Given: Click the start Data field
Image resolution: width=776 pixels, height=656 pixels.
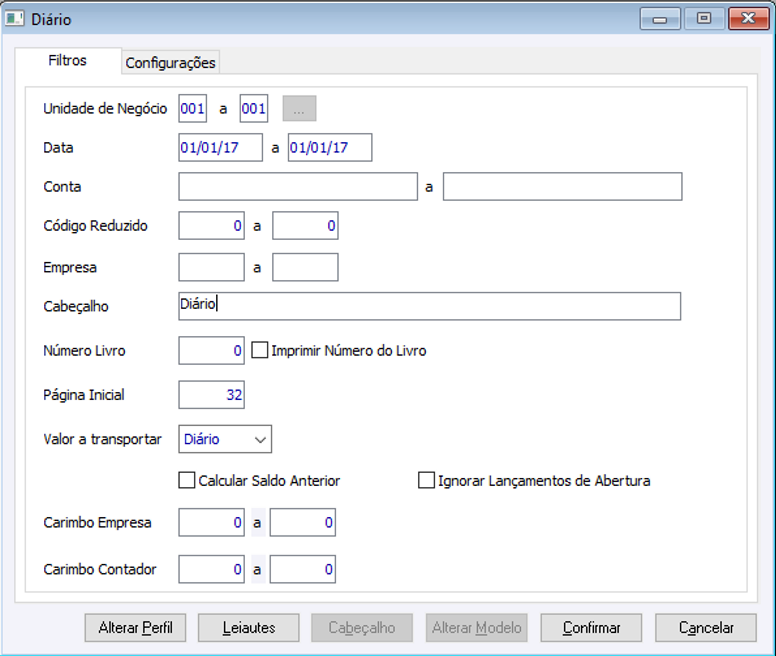Looking at the screenshot, I should coord(221,147).
